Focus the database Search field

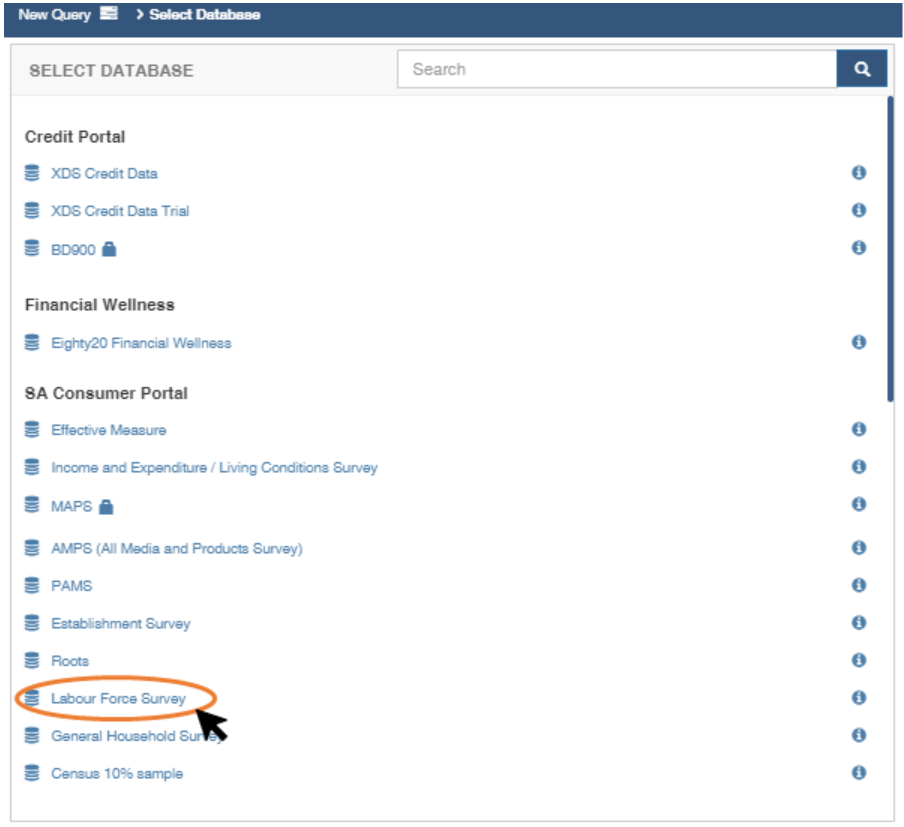tap(617, 69)
